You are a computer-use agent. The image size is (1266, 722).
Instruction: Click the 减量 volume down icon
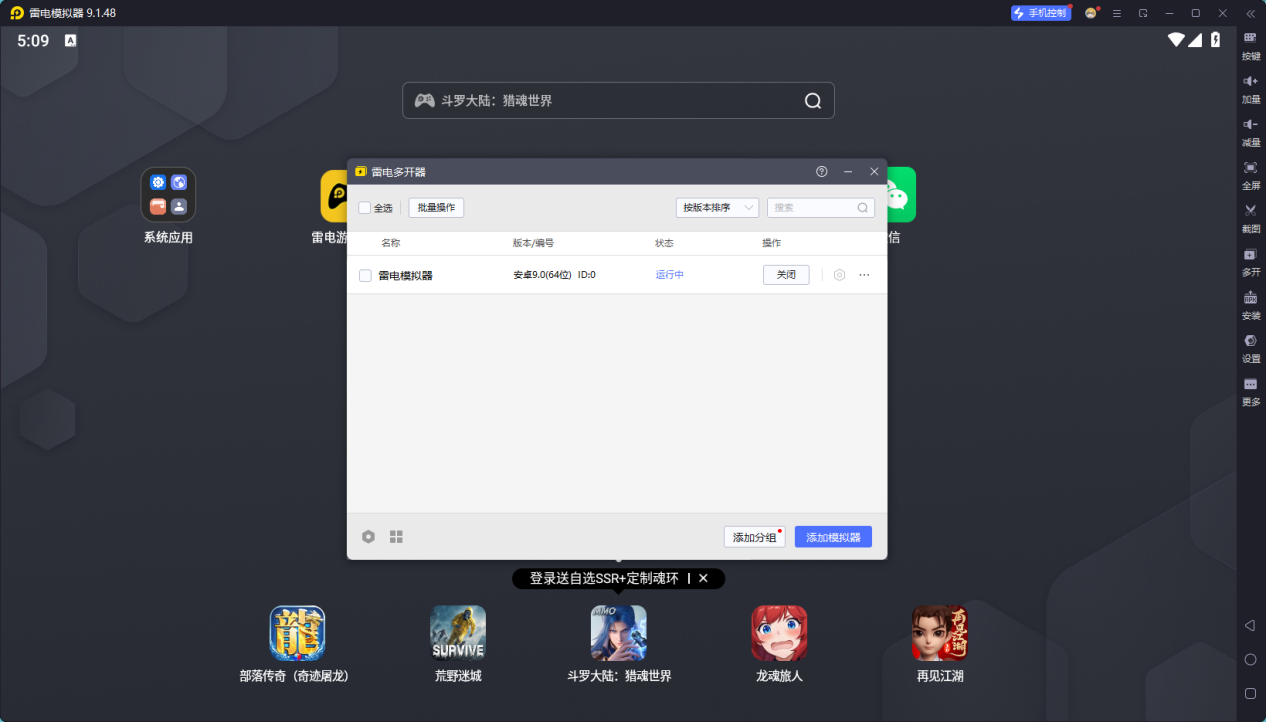coord(1250,124)
